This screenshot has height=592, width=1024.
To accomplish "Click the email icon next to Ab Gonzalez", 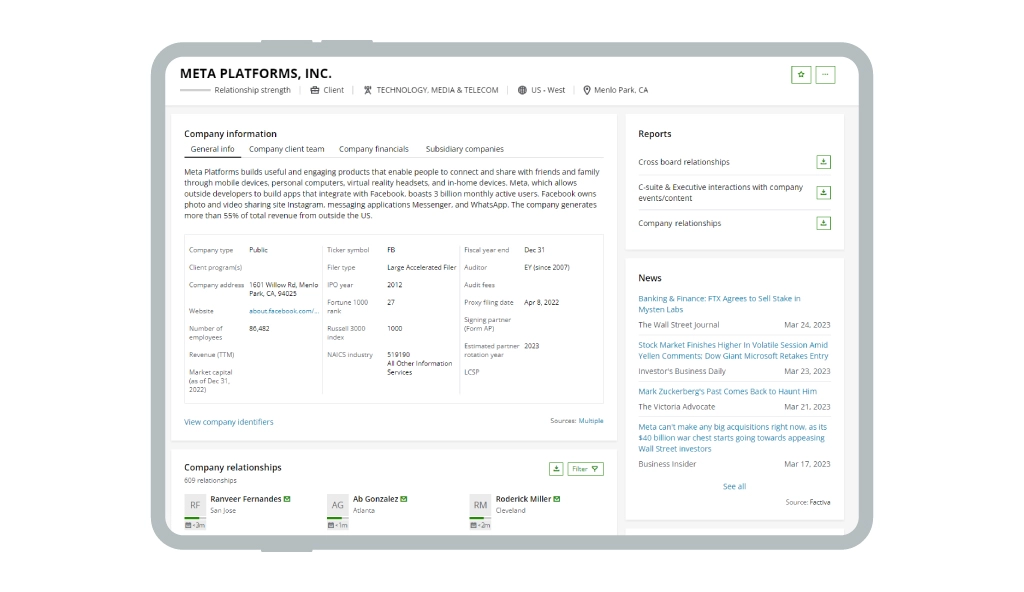I will [404, 499].
